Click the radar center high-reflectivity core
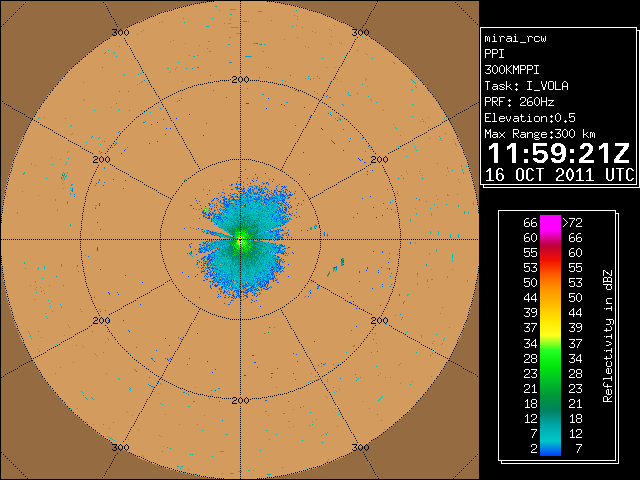The width and height of the screenshot is (640, 480). click(240, 240)
